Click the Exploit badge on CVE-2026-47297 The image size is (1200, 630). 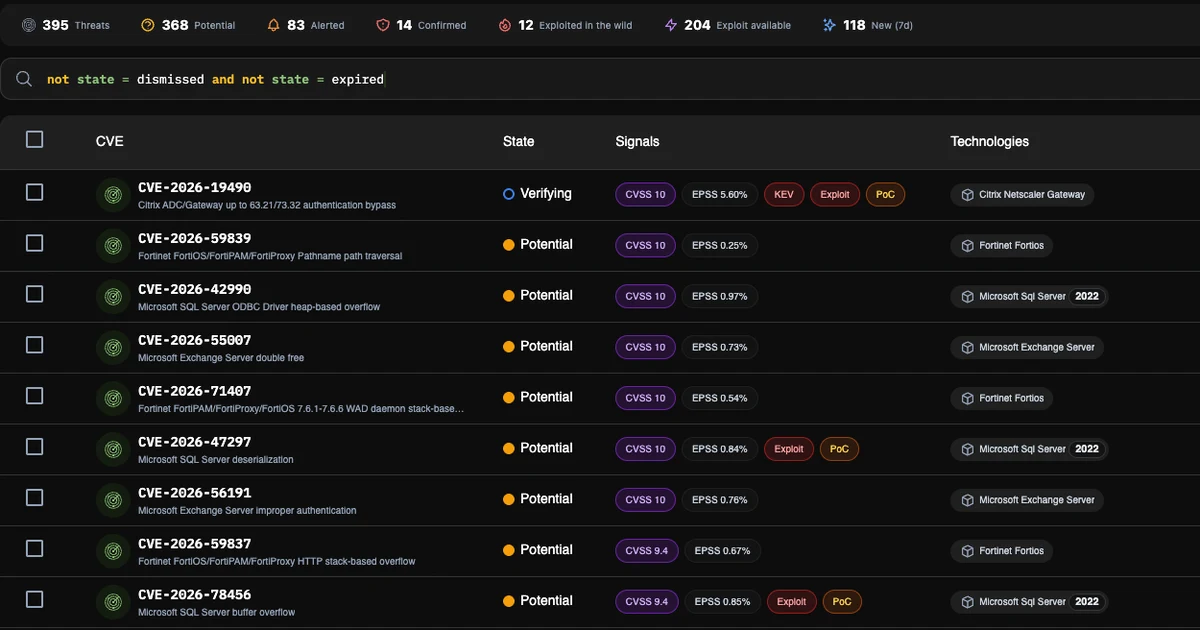(x=789, y=449)
